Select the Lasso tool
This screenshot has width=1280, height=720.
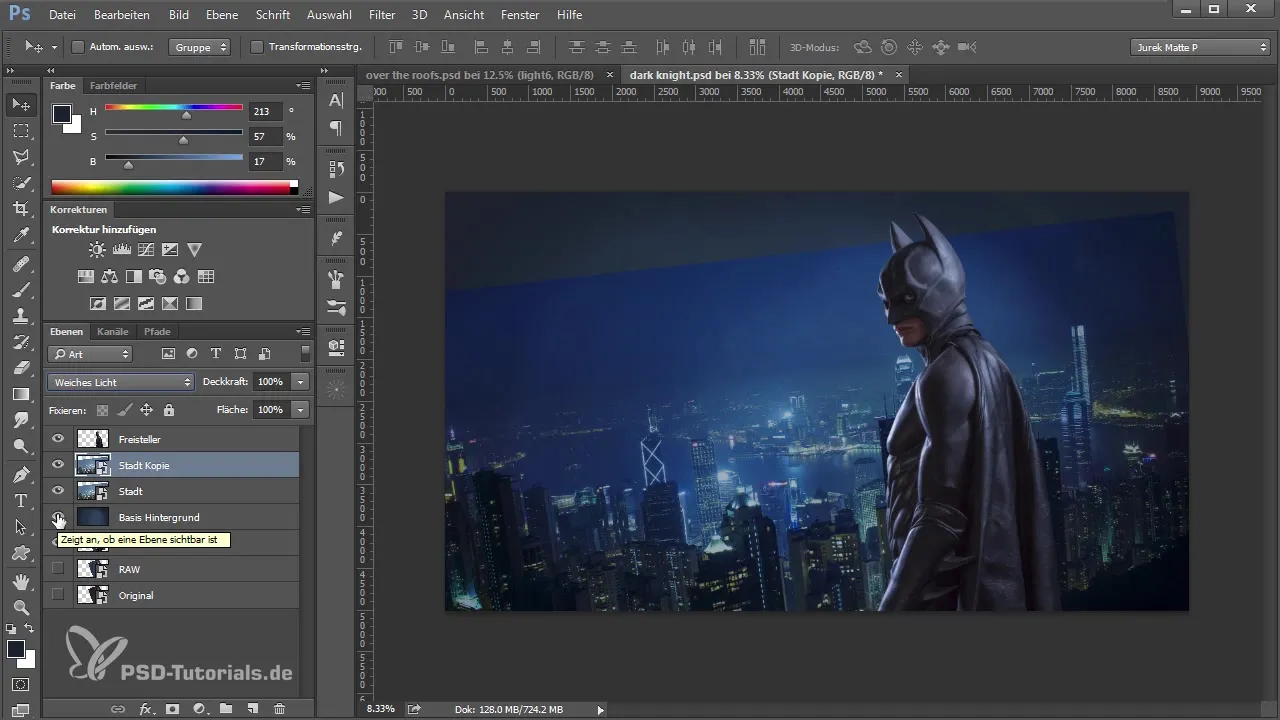(x=21, y=157)
